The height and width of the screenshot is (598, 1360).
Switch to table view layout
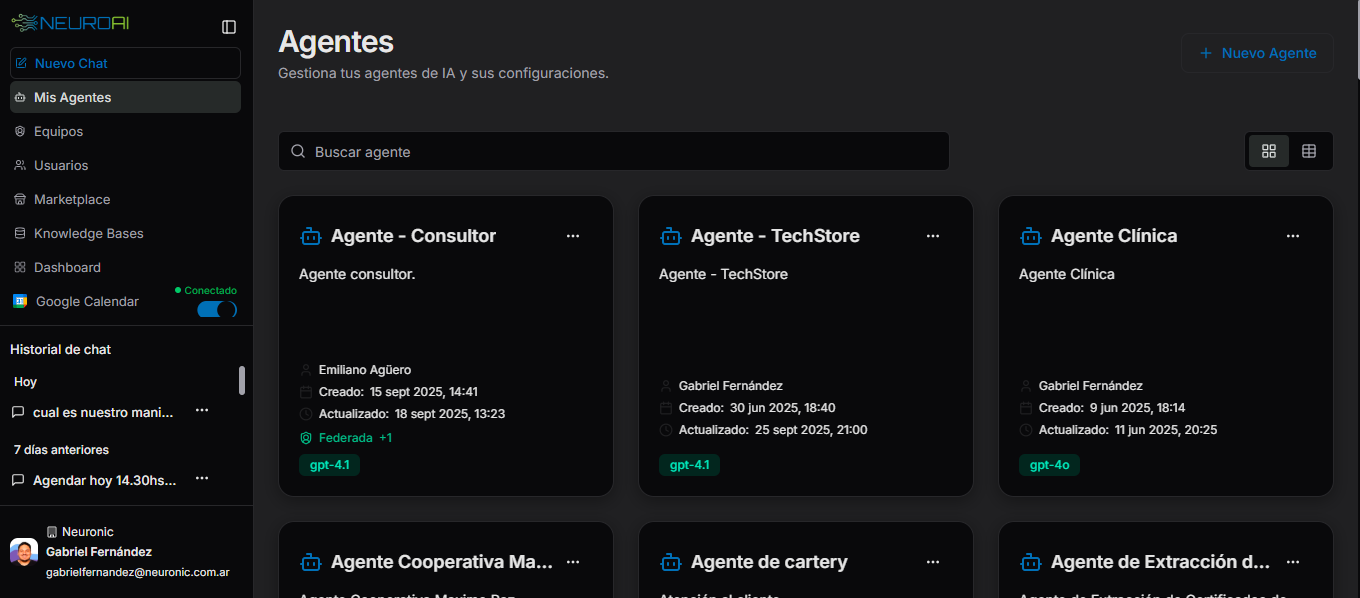point(1309,151)
